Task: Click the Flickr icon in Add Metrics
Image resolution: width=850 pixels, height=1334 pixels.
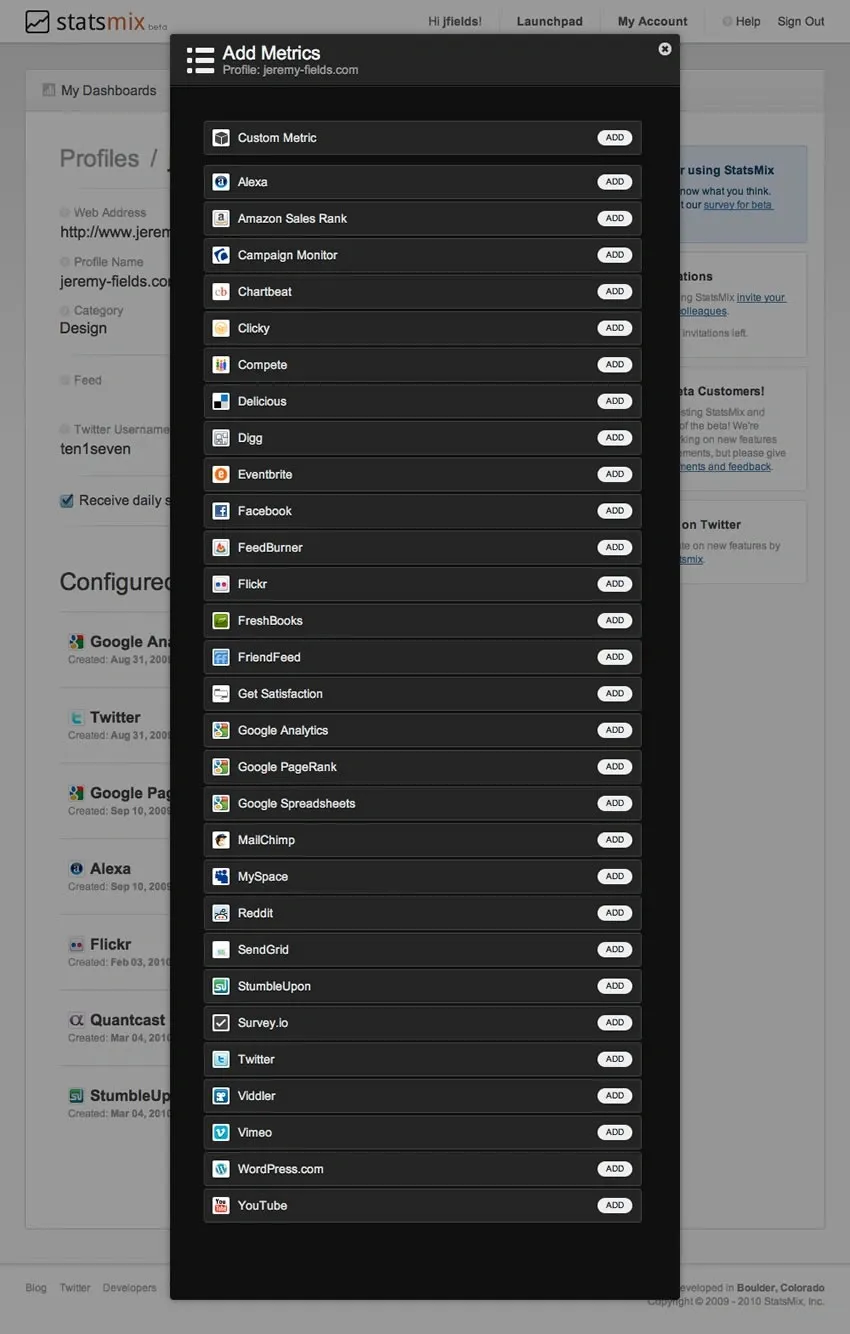Action: point(221,584)
